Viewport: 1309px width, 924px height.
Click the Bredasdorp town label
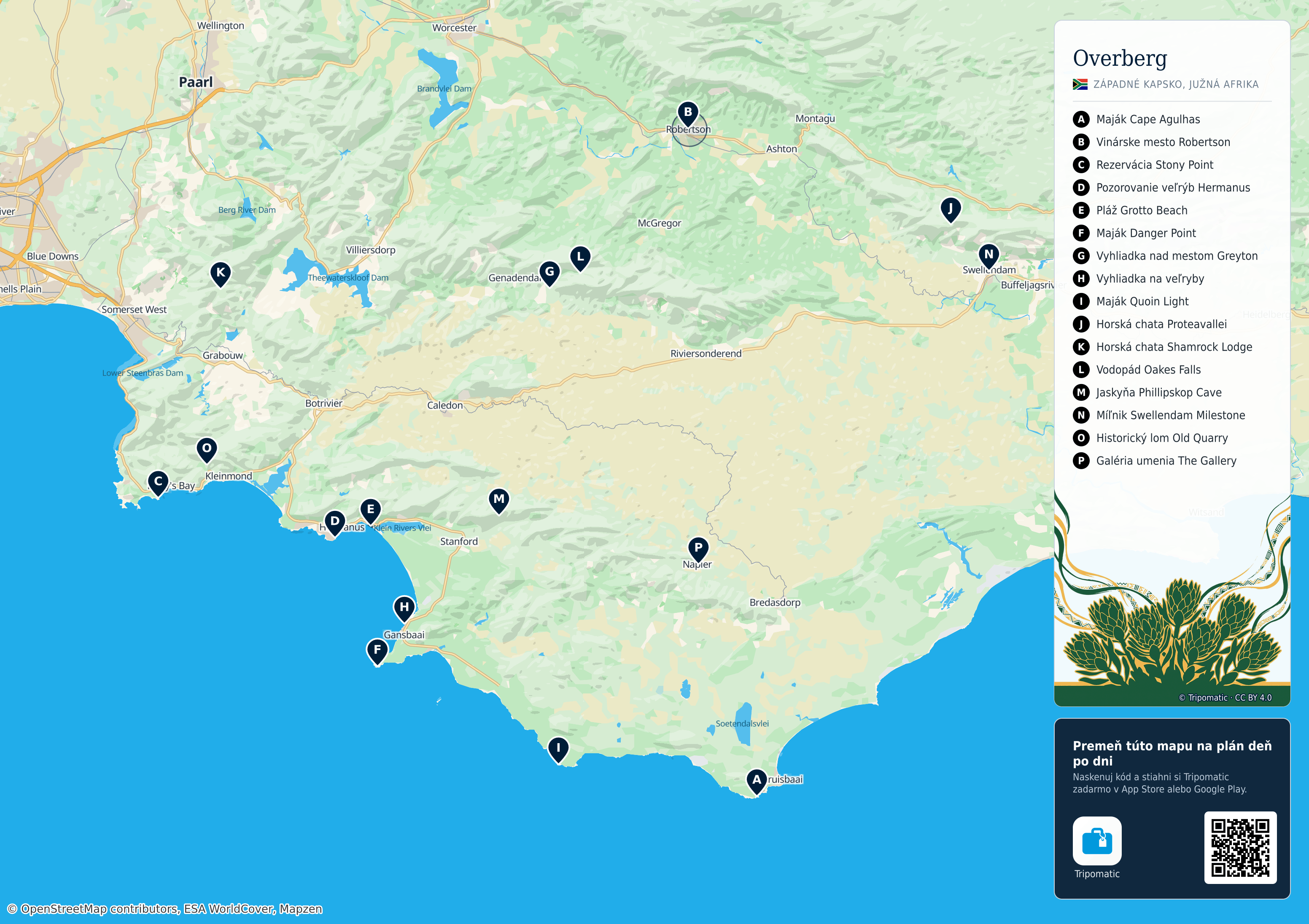[775, 602]
